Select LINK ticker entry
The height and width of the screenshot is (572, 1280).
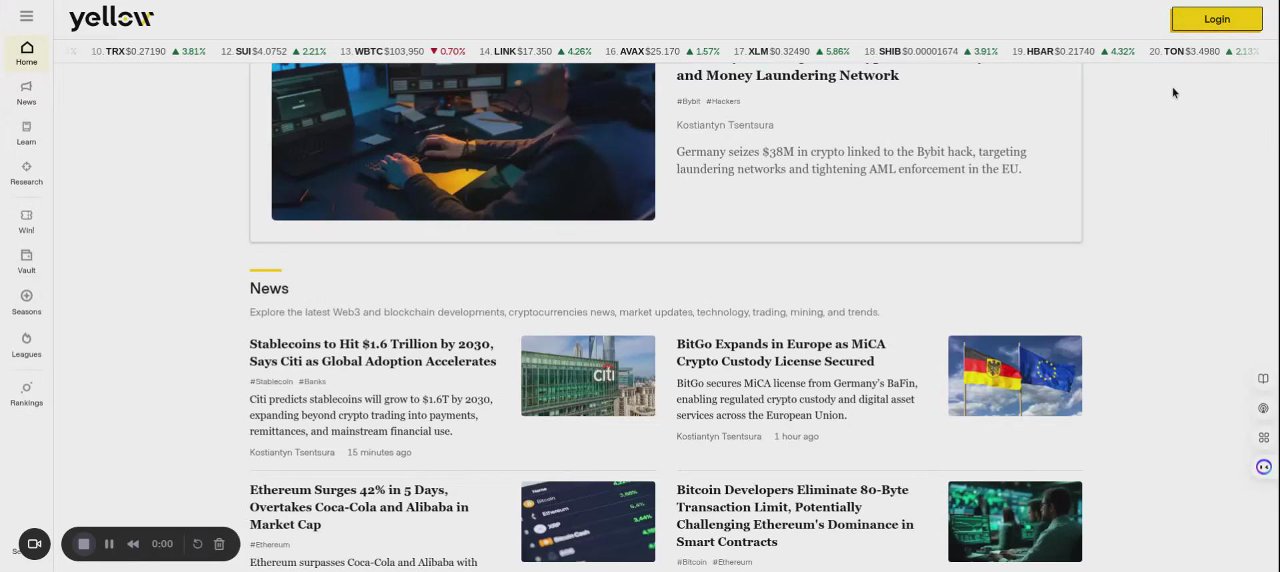click(x=535, y=51)
